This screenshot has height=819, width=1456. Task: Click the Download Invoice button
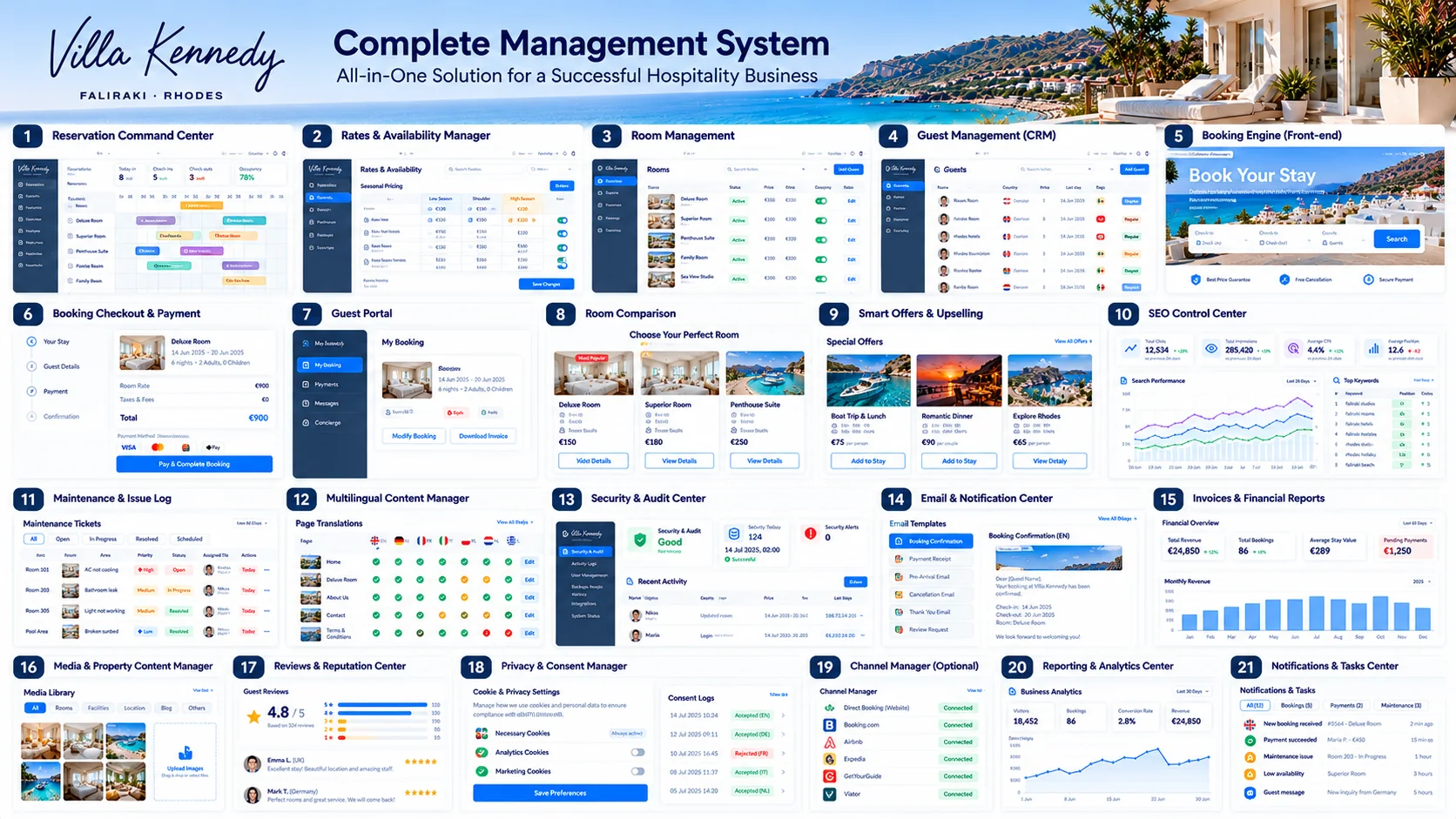483,436
